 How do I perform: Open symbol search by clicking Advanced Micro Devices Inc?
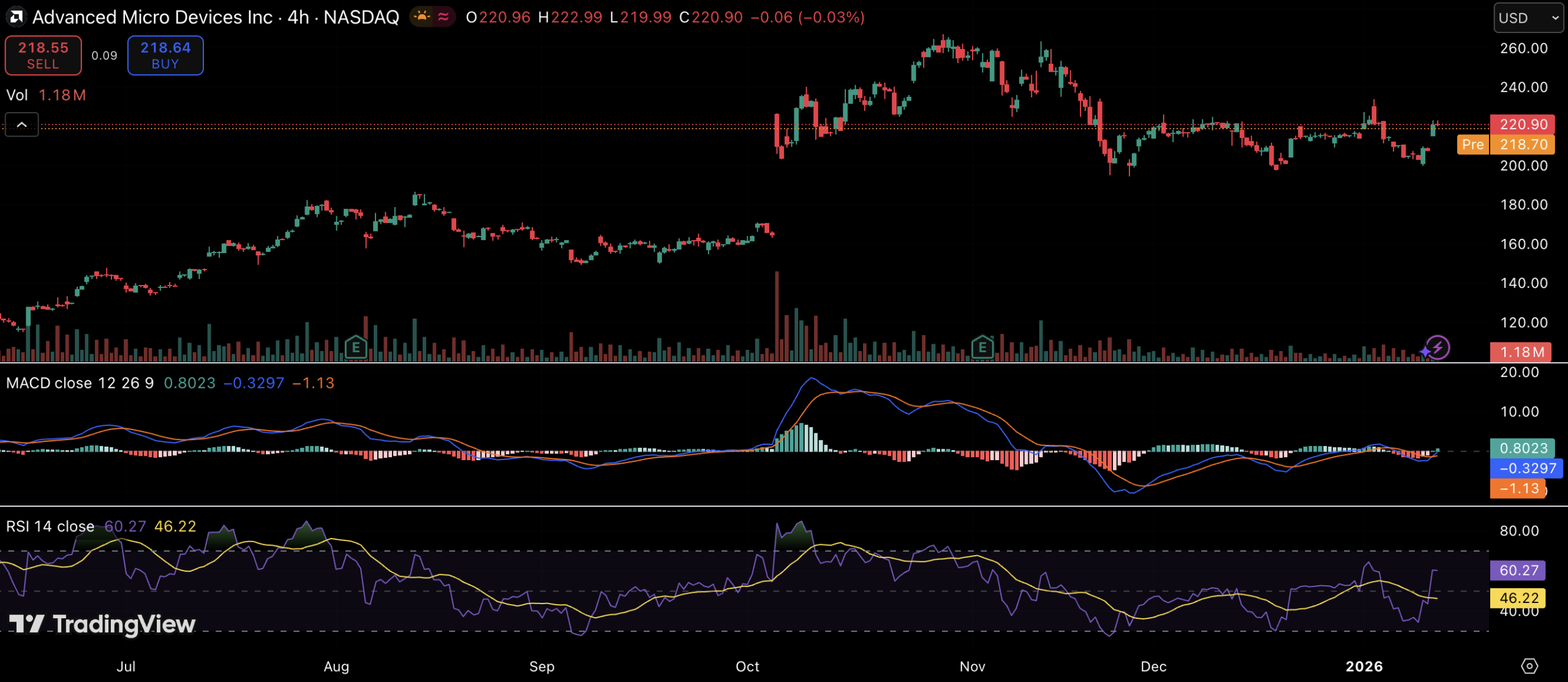click(153, 17)
